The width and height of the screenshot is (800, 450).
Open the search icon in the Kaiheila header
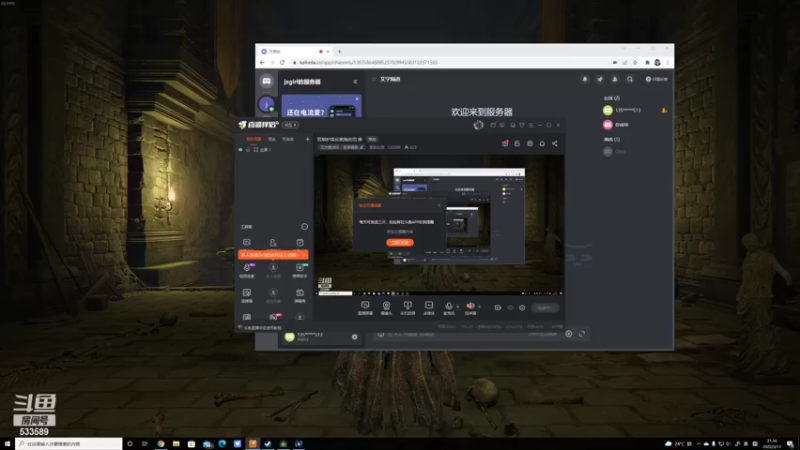click(630, 79)
